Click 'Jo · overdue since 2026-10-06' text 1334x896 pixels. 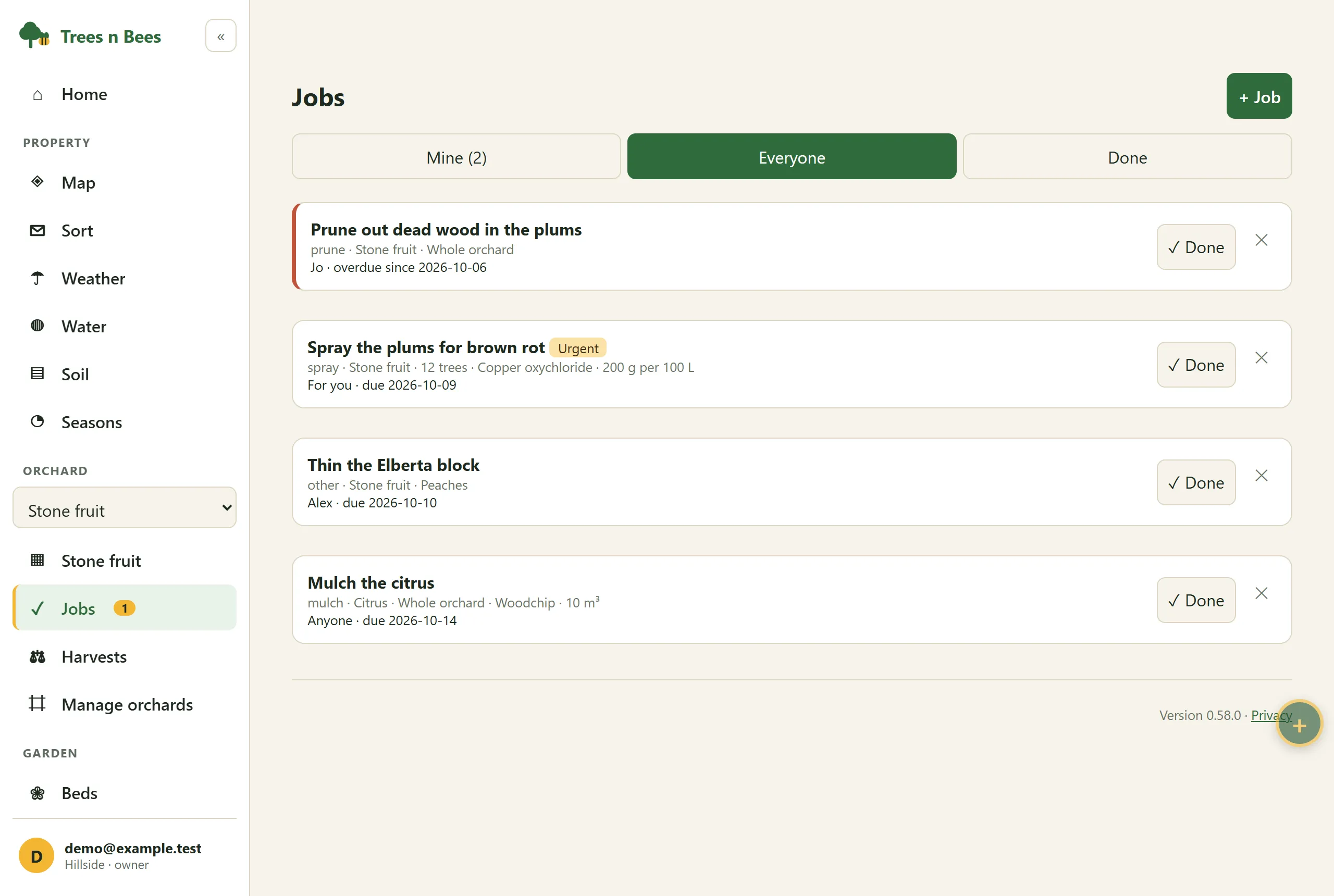tap(398, 267)
